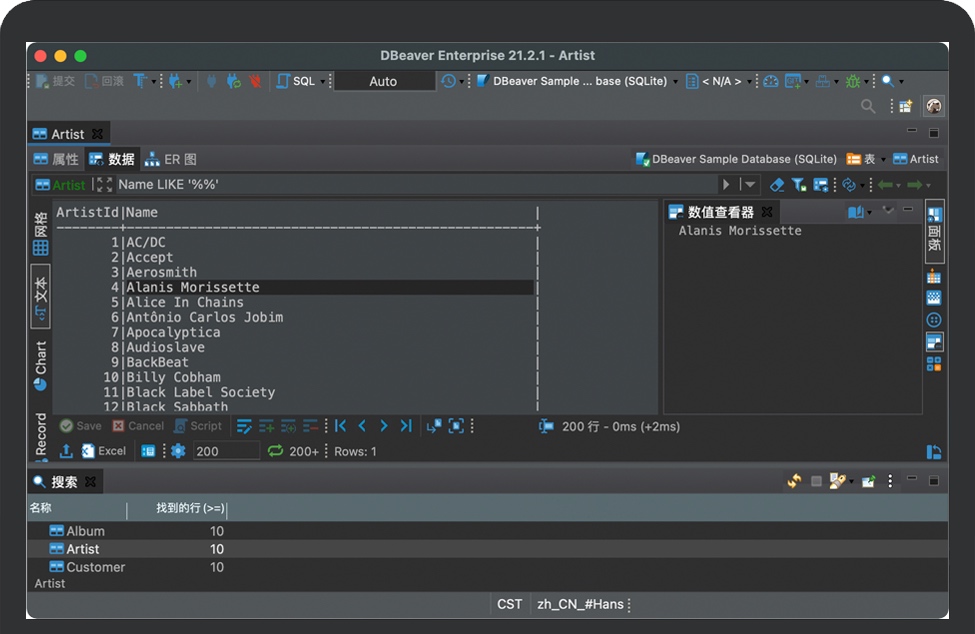Image resolution: width=975 pixels, height=634 pixels.
Task: Click the eraser icon to clear filter
Action: click(777, 185)
